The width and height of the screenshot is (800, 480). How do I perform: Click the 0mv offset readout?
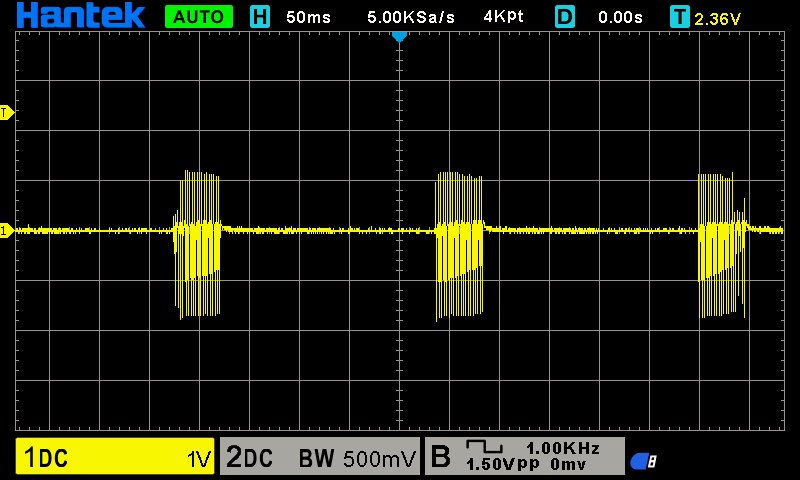[568, 464]
